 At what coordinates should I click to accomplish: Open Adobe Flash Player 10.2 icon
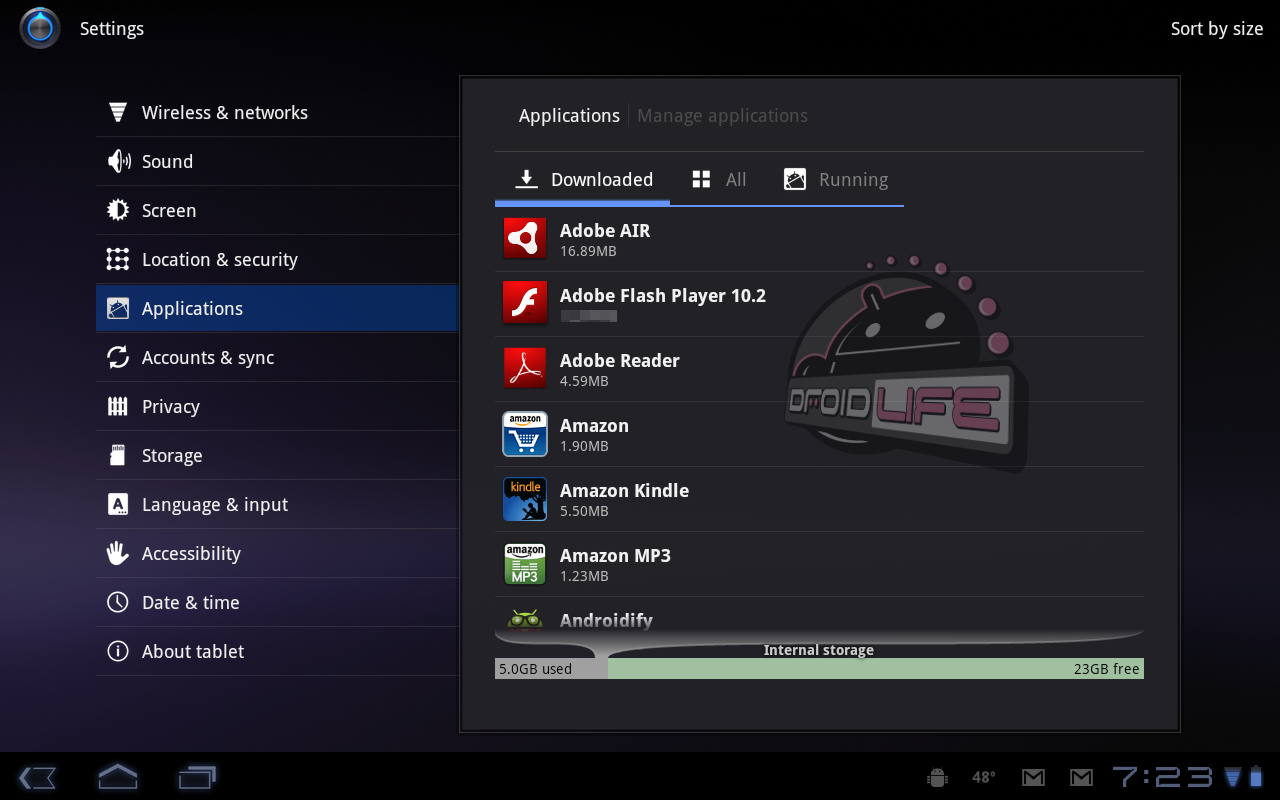[x=524, y=304]
